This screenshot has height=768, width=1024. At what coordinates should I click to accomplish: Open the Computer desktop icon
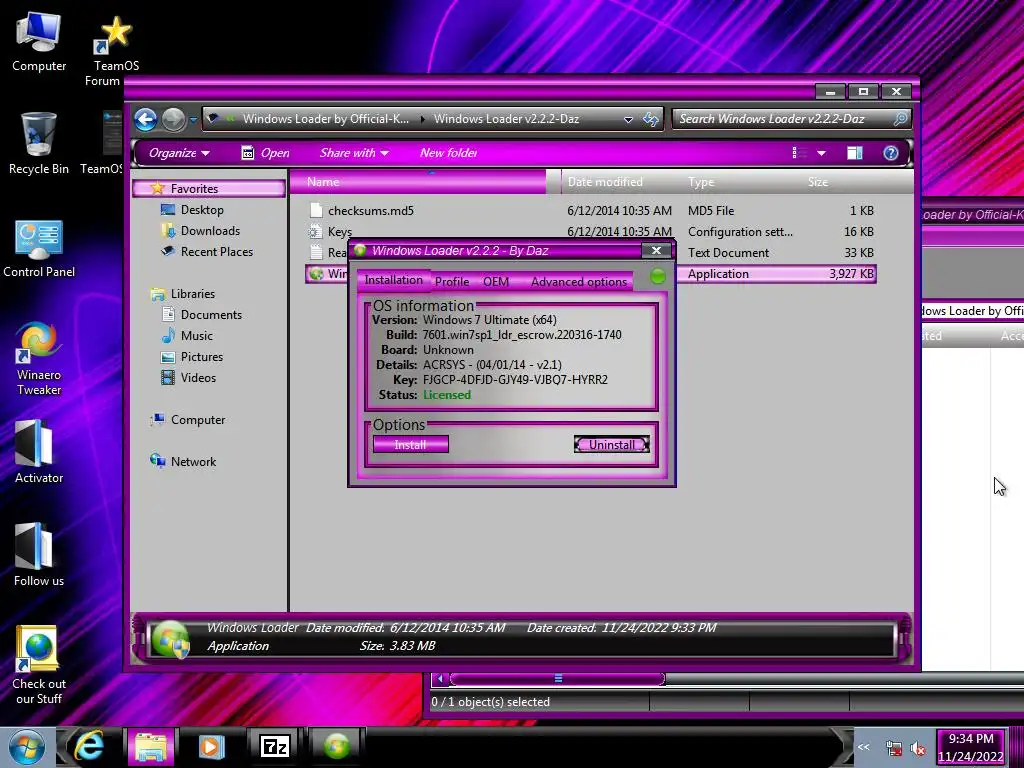point(39,43)
